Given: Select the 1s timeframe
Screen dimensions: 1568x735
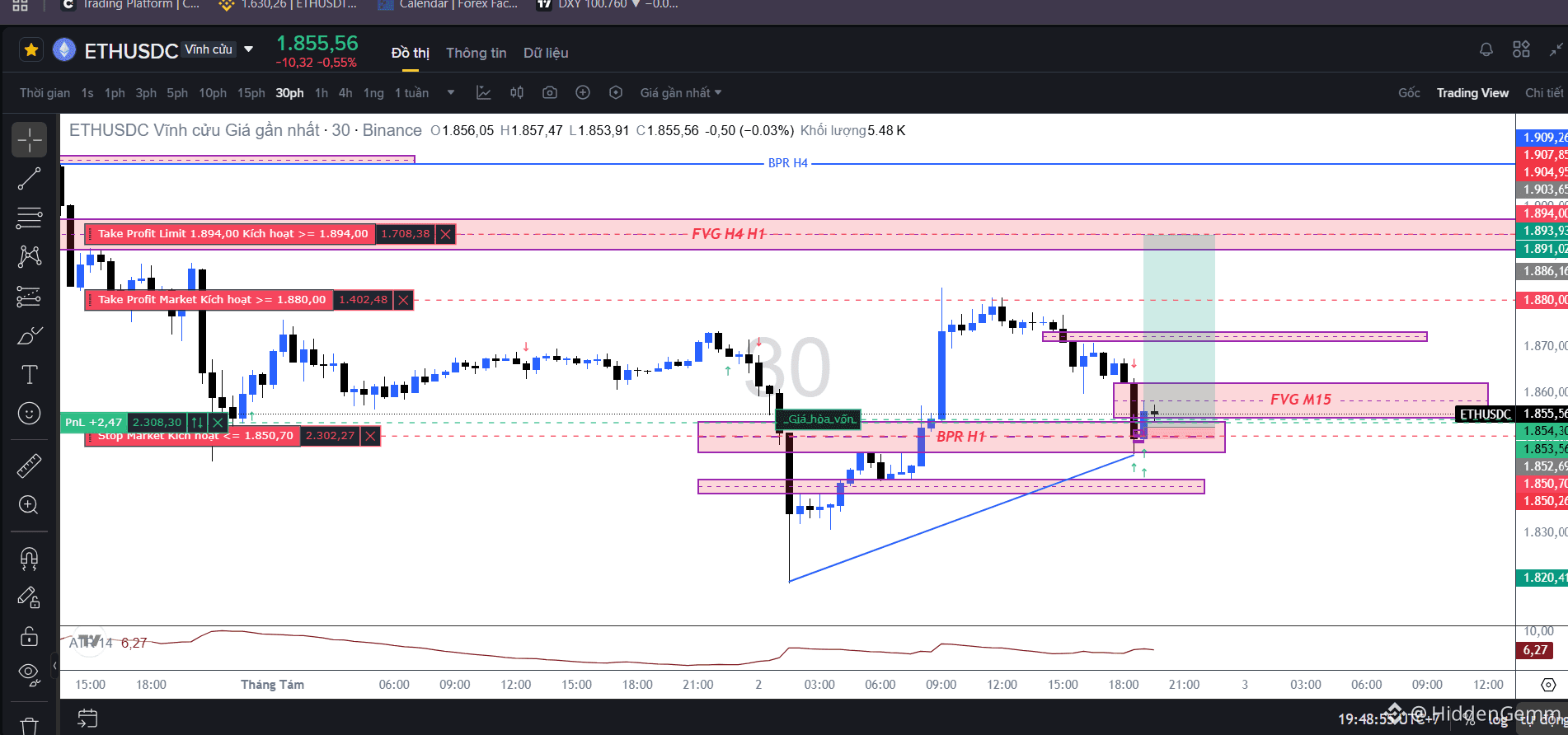Looking at the screenshot, I should pos(87,93).
